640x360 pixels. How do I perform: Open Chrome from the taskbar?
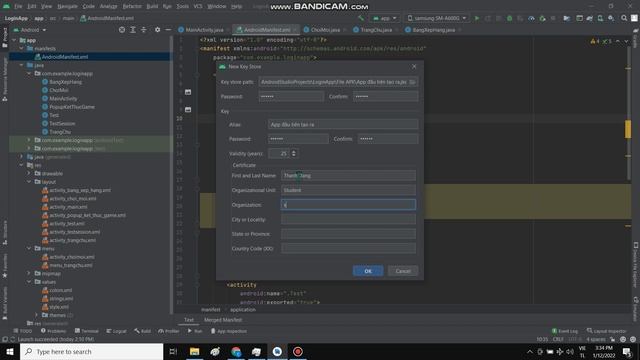[x=236, y=351]
